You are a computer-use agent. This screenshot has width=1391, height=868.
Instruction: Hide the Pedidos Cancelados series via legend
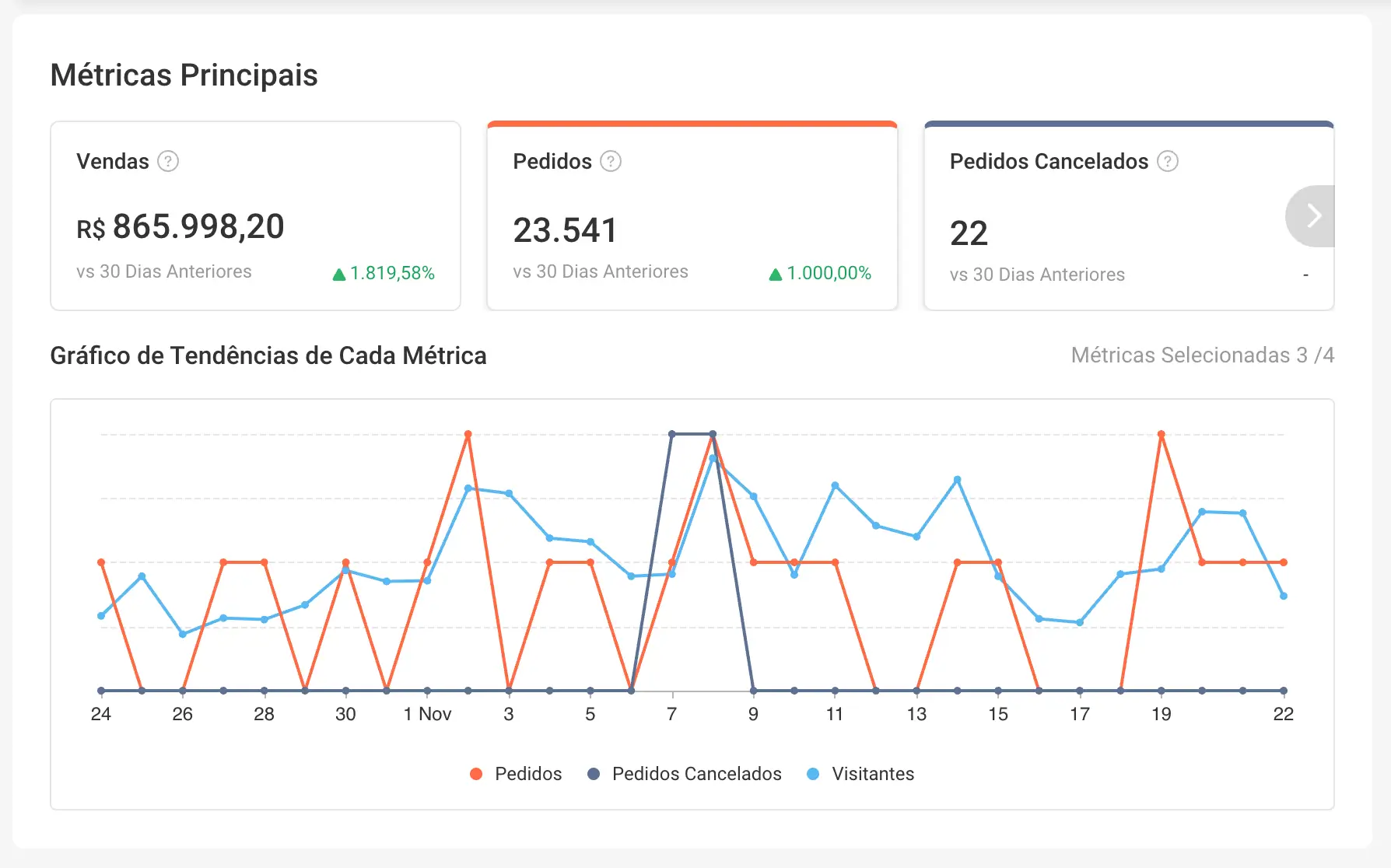click(696, 774)
